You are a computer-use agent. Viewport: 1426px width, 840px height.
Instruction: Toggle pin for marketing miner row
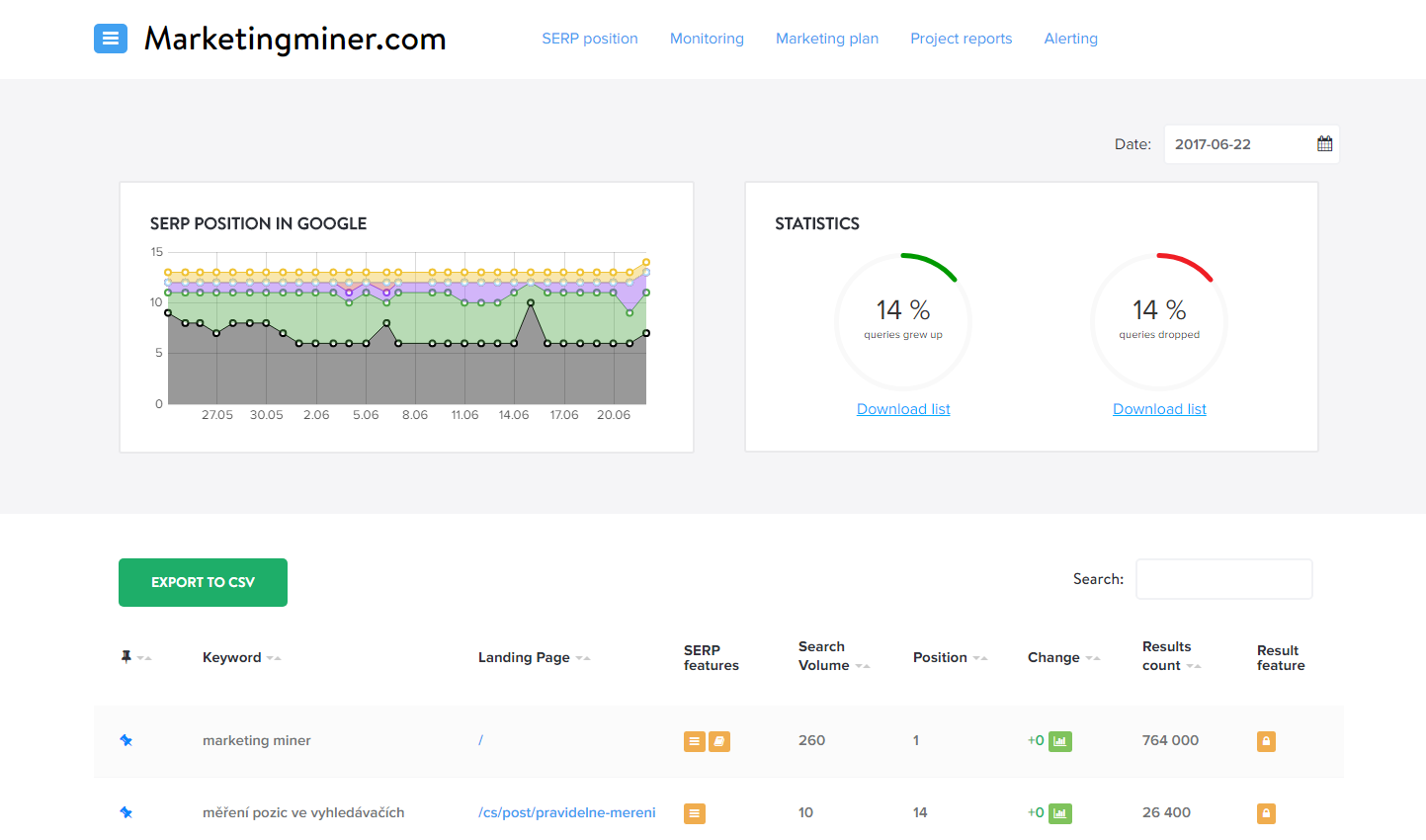(126, 740)
